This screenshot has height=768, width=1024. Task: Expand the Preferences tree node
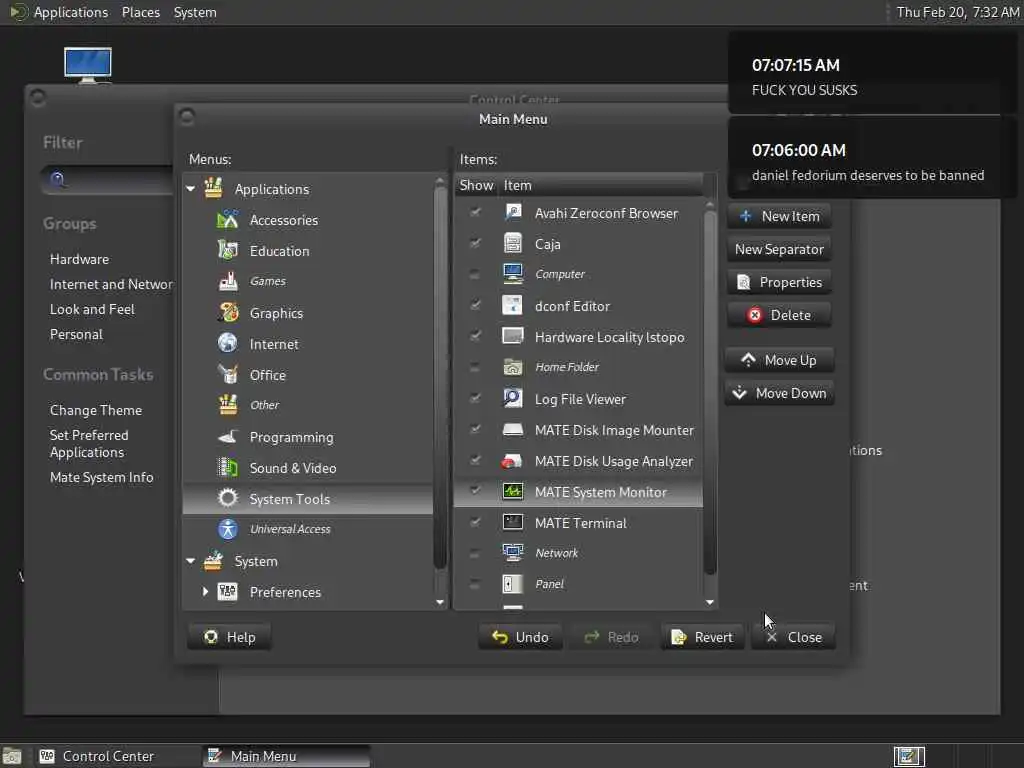point(205,592)
